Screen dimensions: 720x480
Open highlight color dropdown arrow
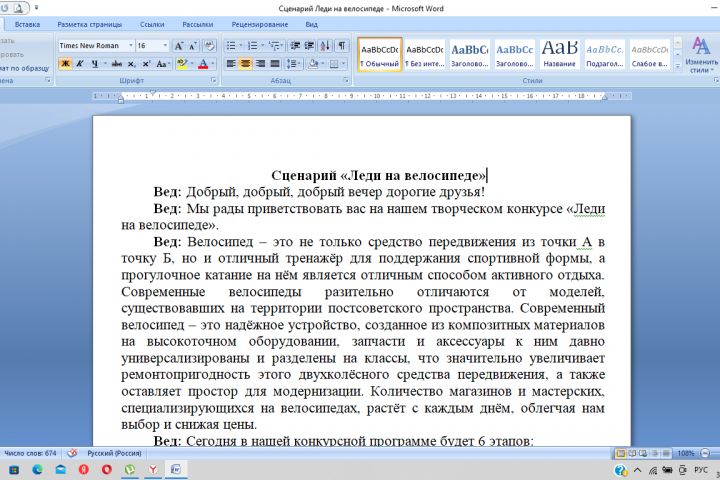[192, 64]
